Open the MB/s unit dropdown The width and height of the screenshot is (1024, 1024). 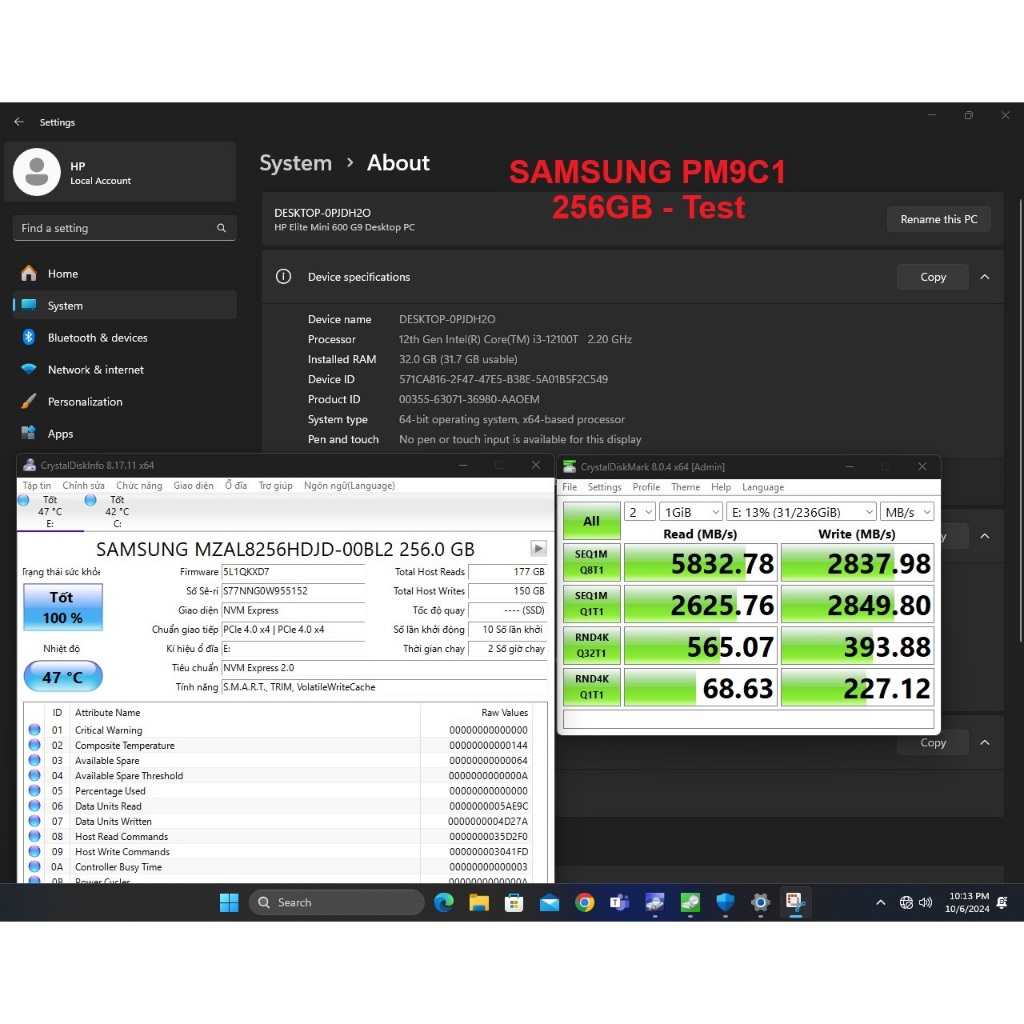(907, 512)
